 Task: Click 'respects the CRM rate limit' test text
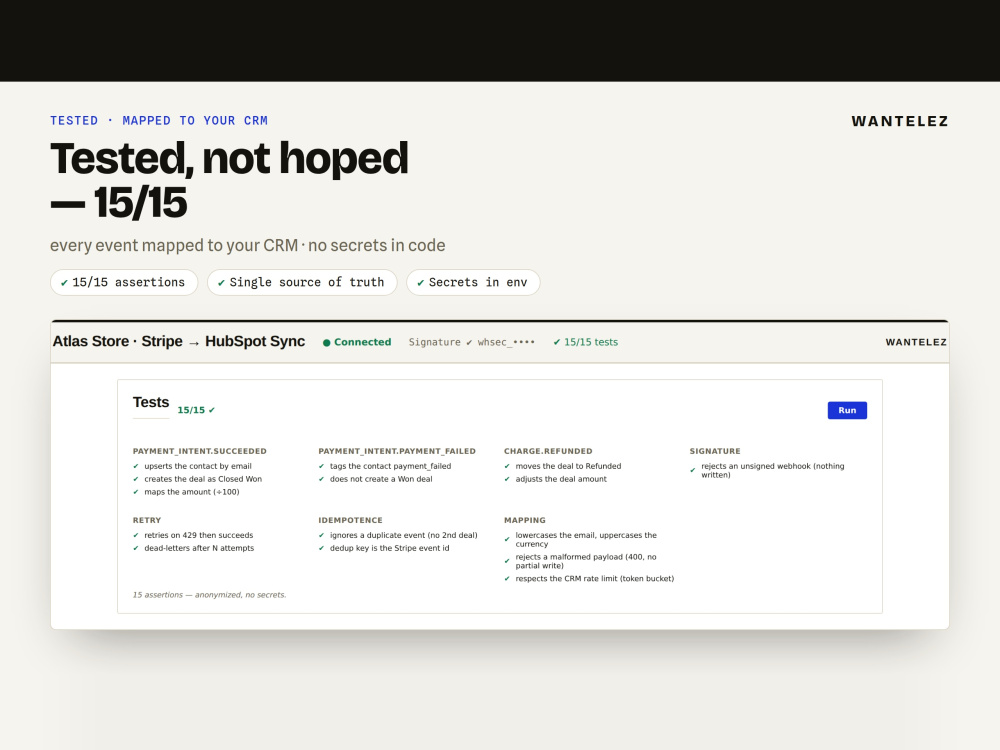pyautogui.click(x=594, y=578)
